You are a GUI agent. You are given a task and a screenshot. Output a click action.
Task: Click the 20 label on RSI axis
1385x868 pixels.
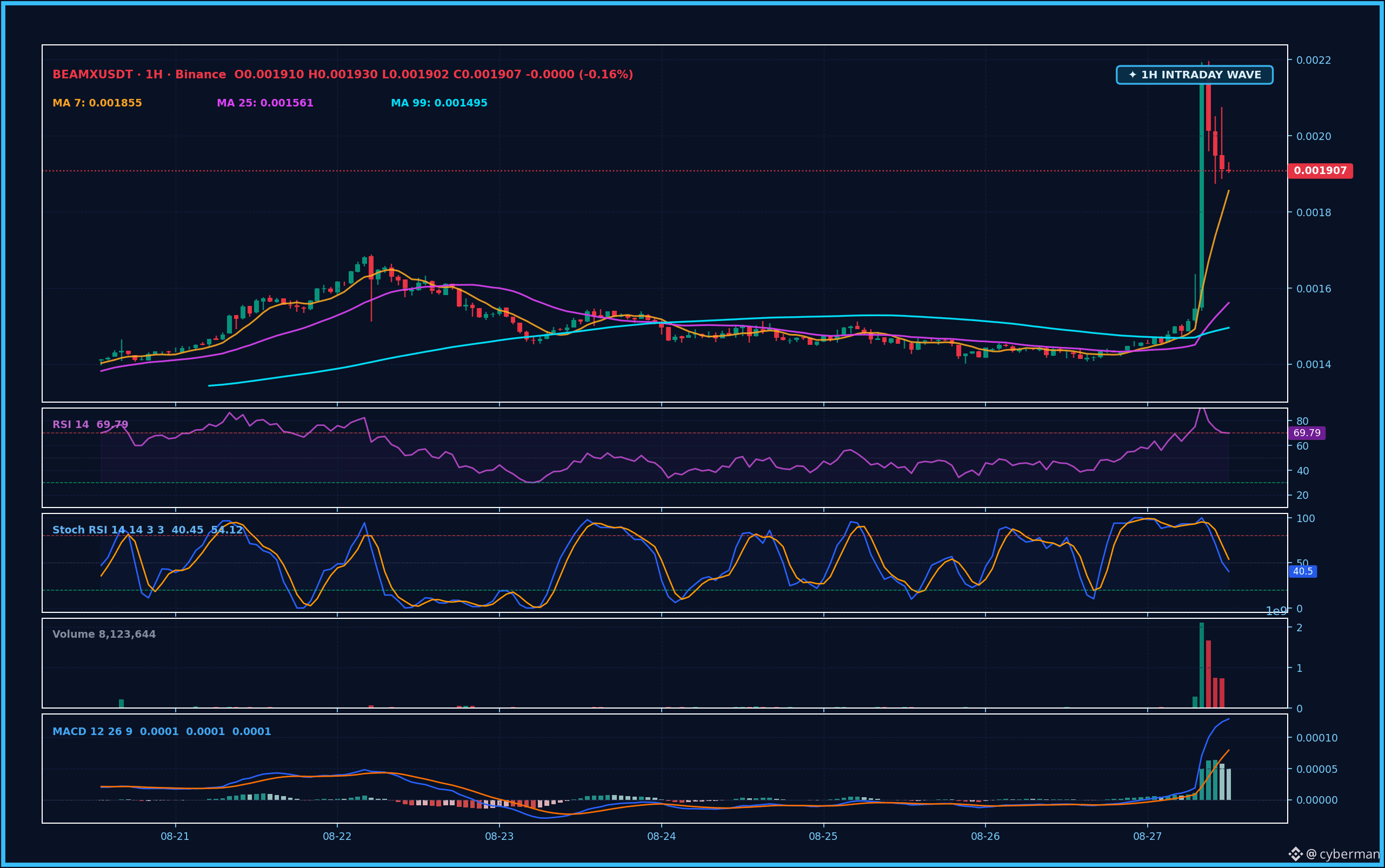click(1302, 496)
